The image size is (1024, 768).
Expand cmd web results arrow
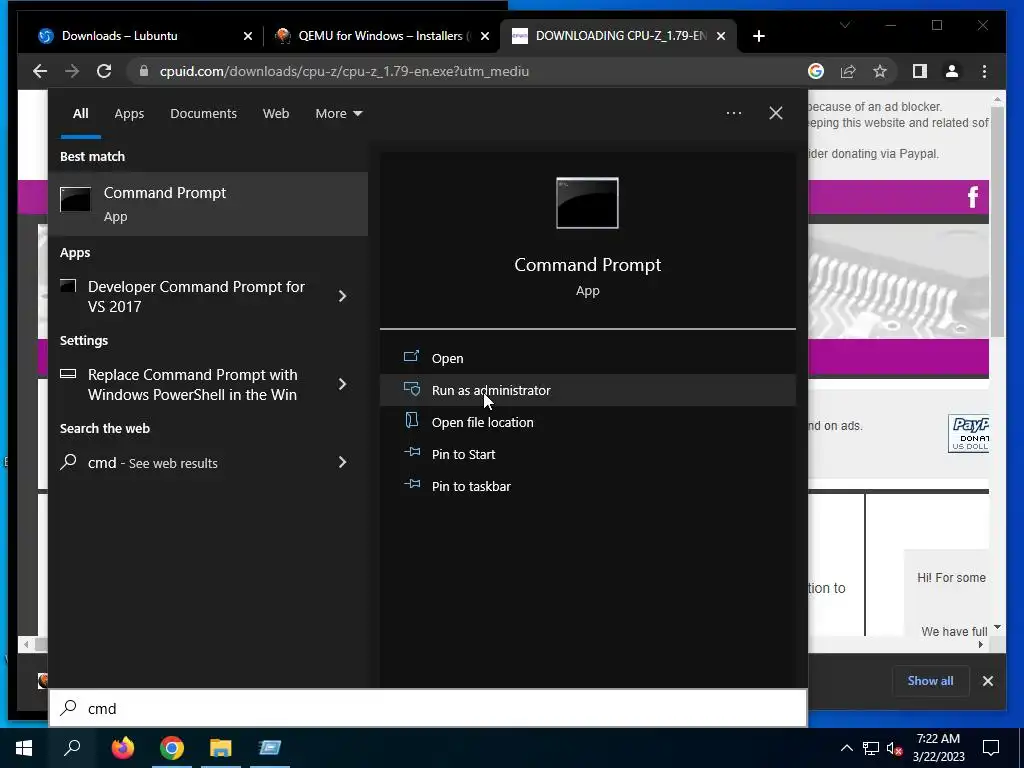coord(342,462)
